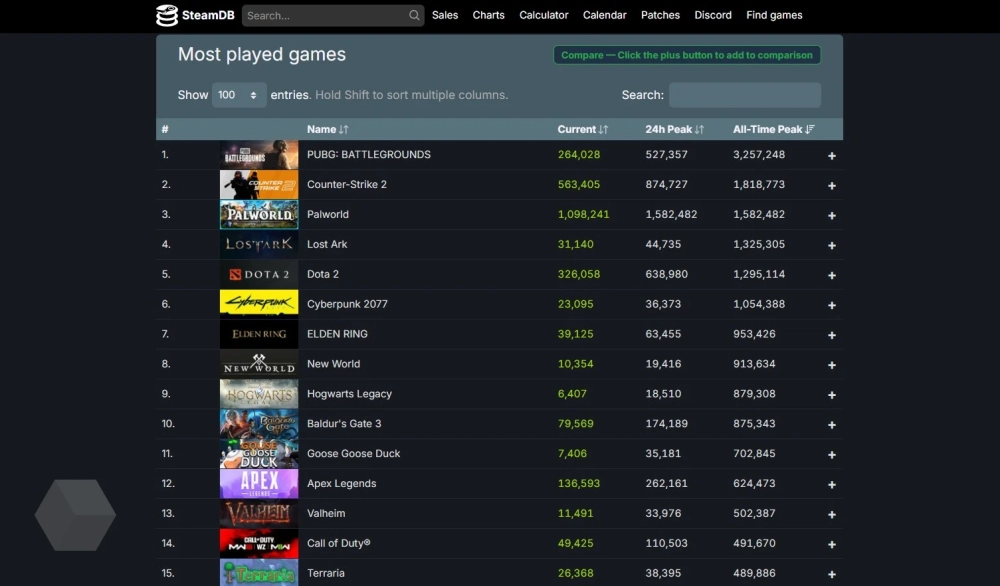The height and width of the screenshot is (586, 1000).
Task: Open the Counter-Strike 2 game link
Action: tap(346, 185)
